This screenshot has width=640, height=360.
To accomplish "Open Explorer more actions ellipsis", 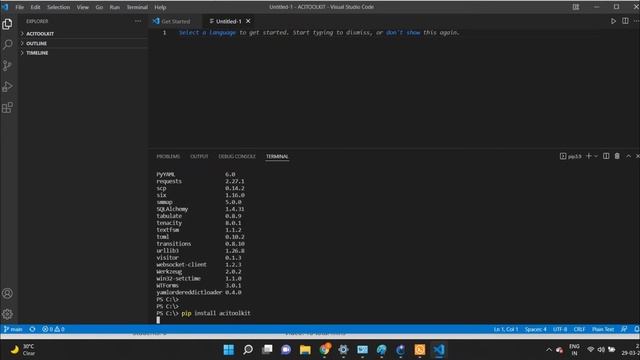I will coord(138,21).
